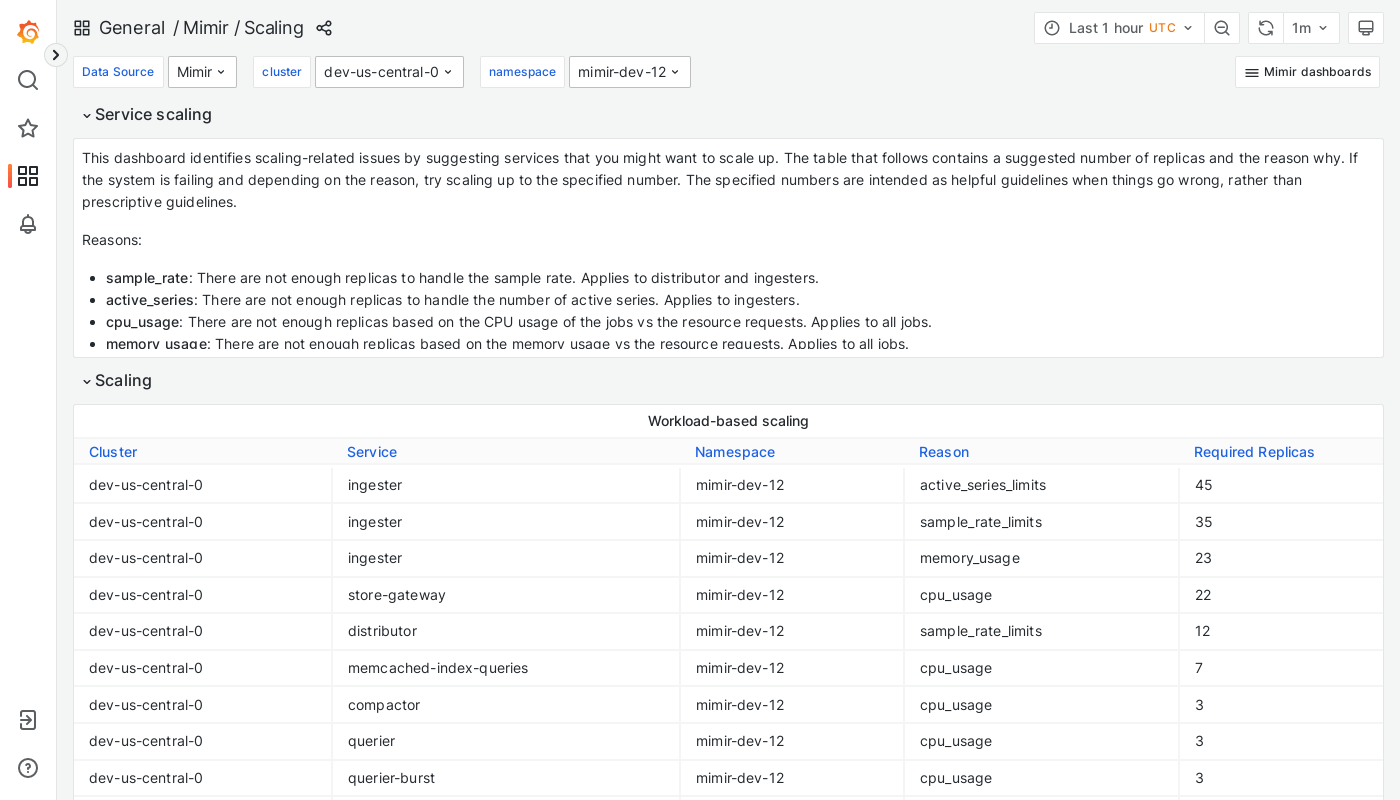1400x800 pixels.
Task: Share dashboard using the share icon
Action: click(324, 28)
